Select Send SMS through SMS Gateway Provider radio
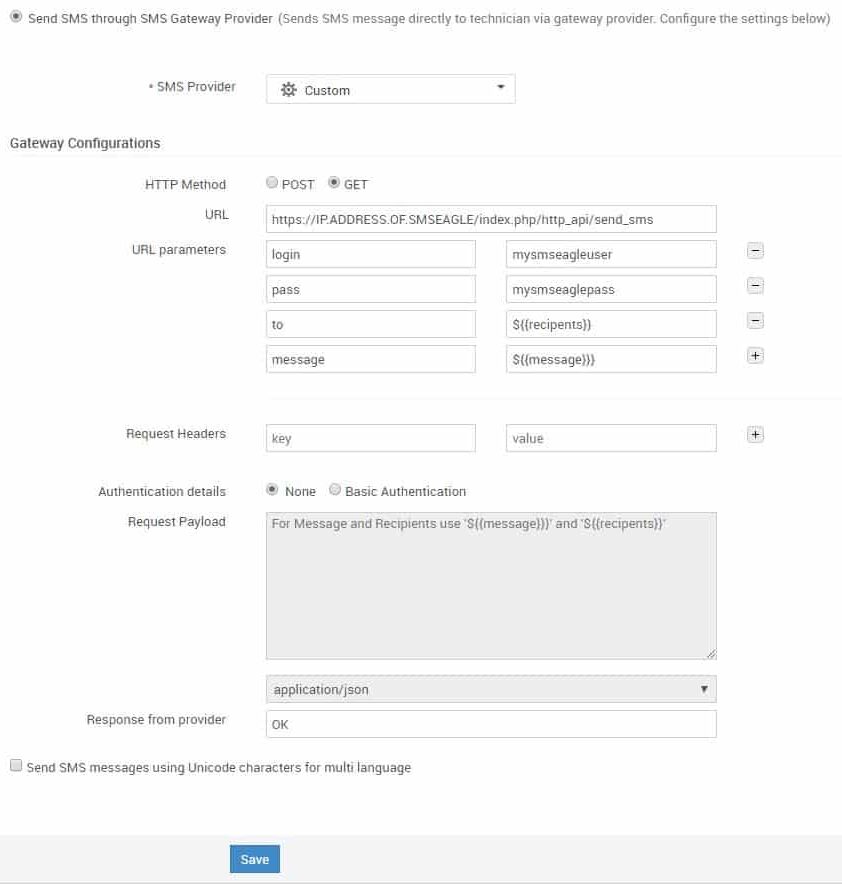Screen dimensions: 842x885 16,17
